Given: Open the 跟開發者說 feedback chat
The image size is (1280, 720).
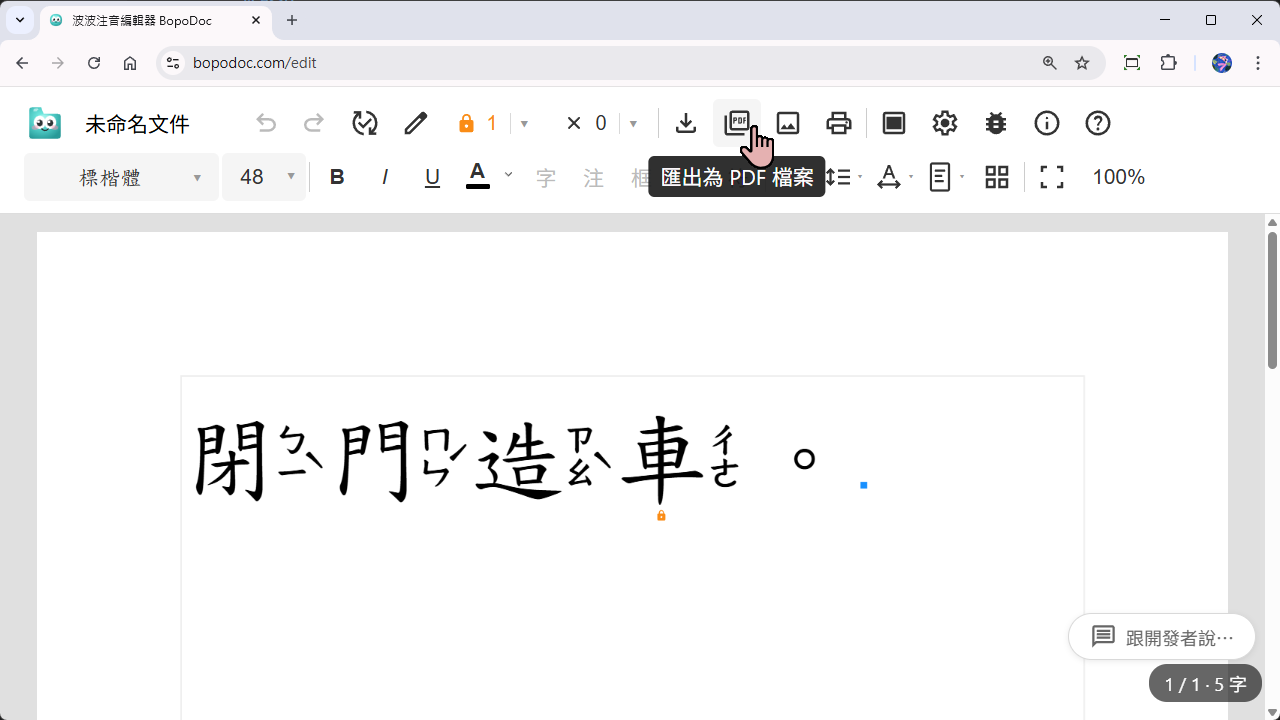Looking at the screenshot, I should pos(1161,636).
